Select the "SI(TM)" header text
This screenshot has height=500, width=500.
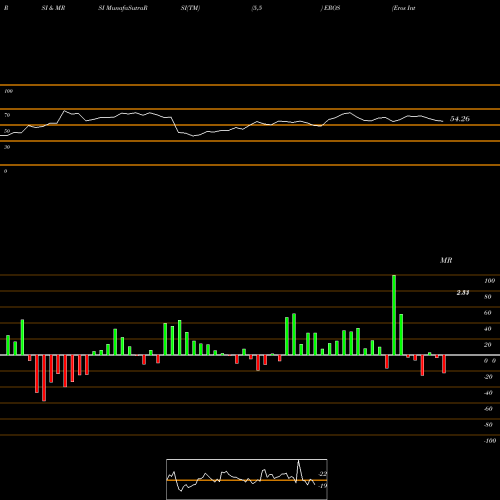tap(190, 8)
